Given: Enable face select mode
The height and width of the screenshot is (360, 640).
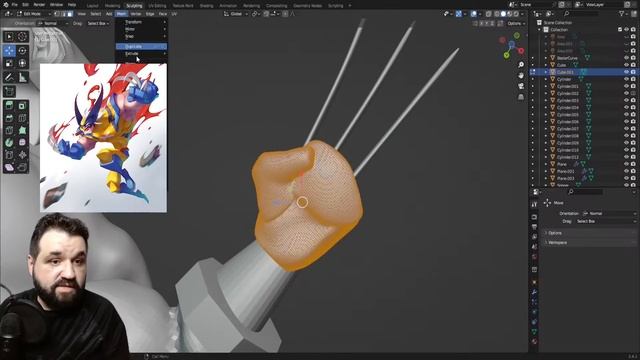Looking at the screenshot, I should click(70, 14).
